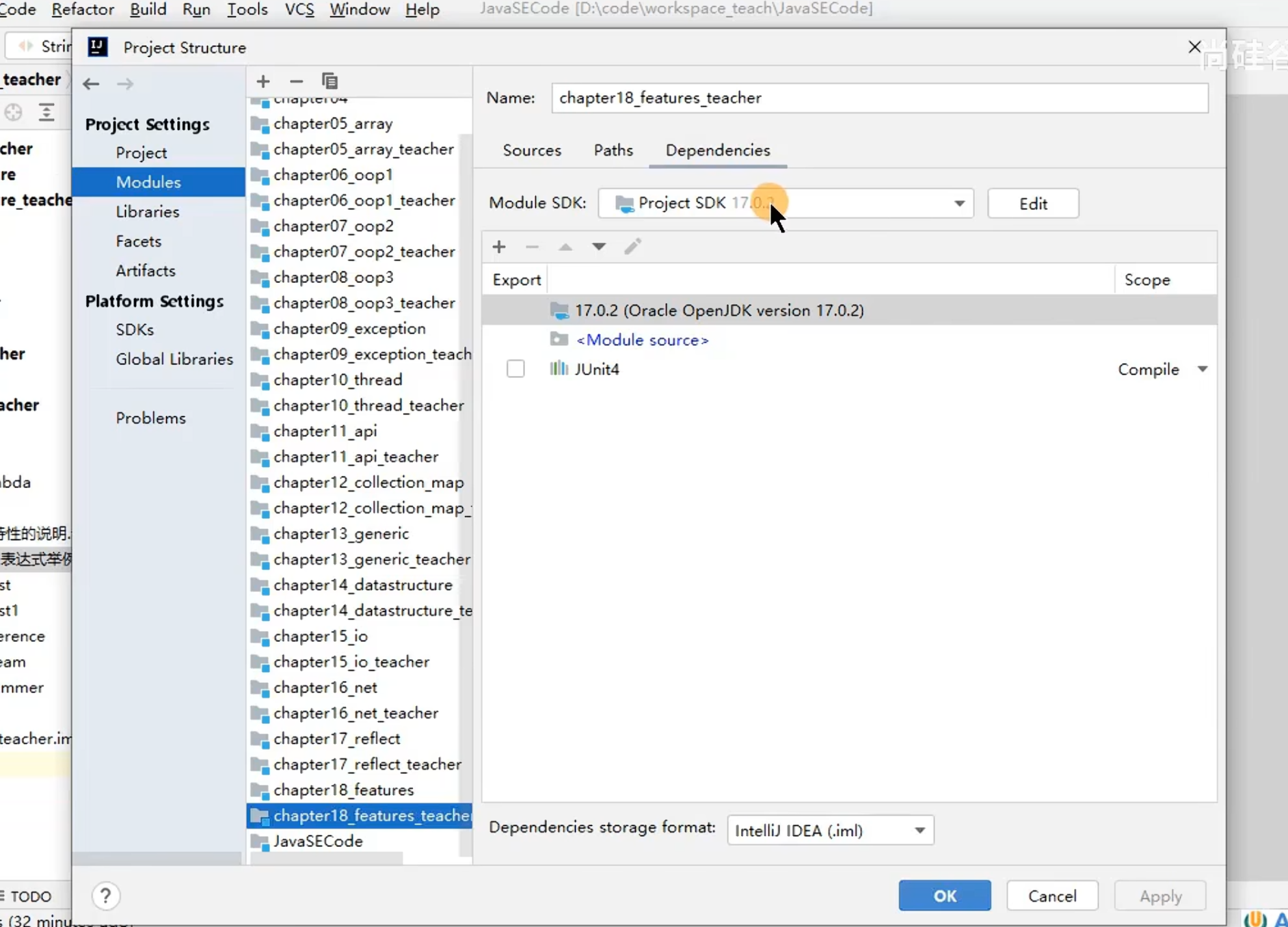The width and height of the screenshot is (1288, 927).
Task: Open the VCS menu
Action: click(299, 10)
